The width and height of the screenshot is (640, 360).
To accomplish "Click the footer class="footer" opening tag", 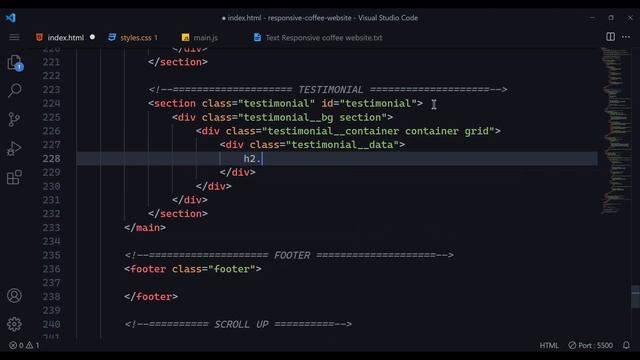I will coord(193,269).
